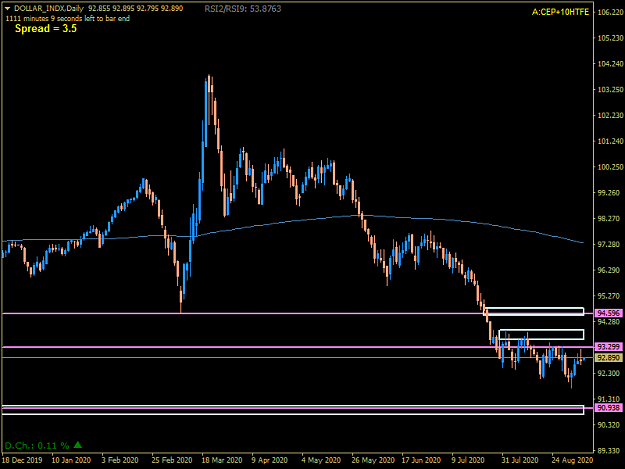
Task: Click the RSI2/RSI9: 53.8763 readout
Action: tap(243, 9)
